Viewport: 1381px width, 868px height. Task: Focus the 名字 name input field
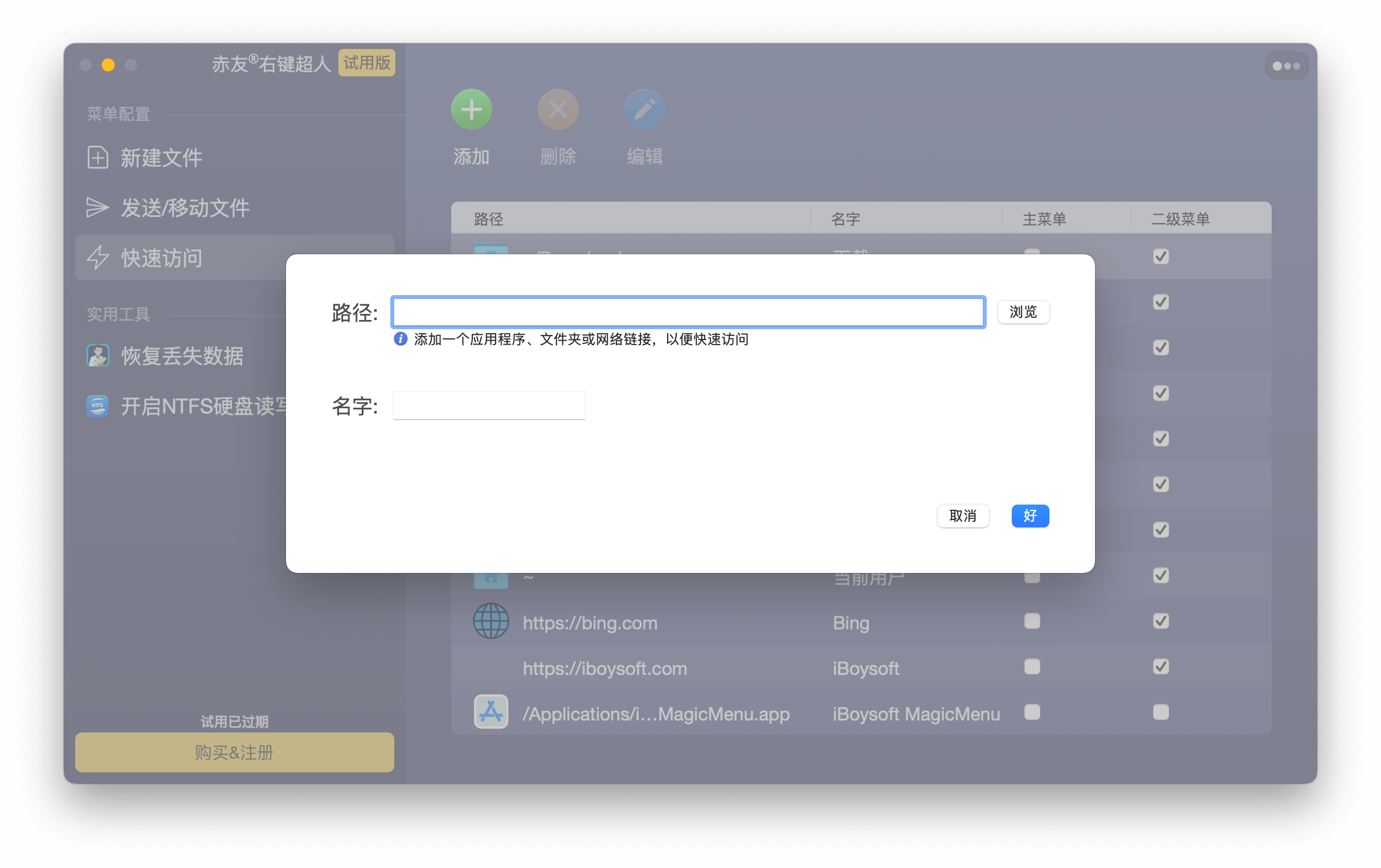pyautogui.click(x=489, y=406)
